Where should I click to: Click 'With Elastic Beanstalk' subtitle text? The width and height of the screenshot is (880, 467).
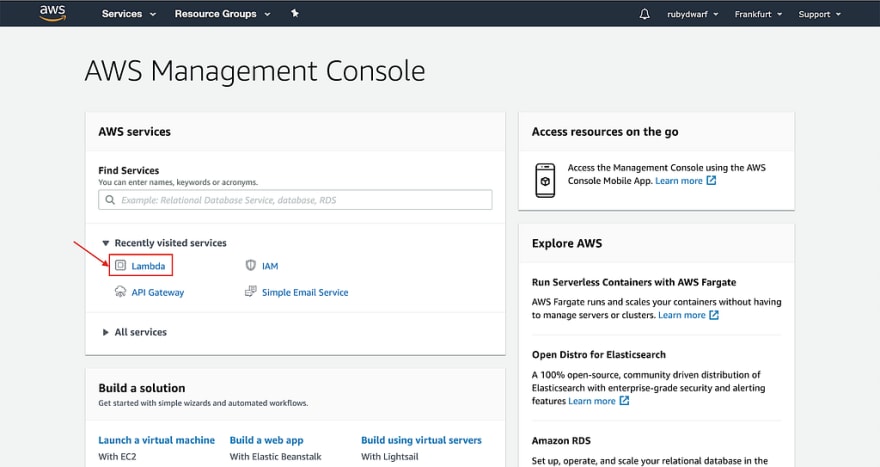276,456
